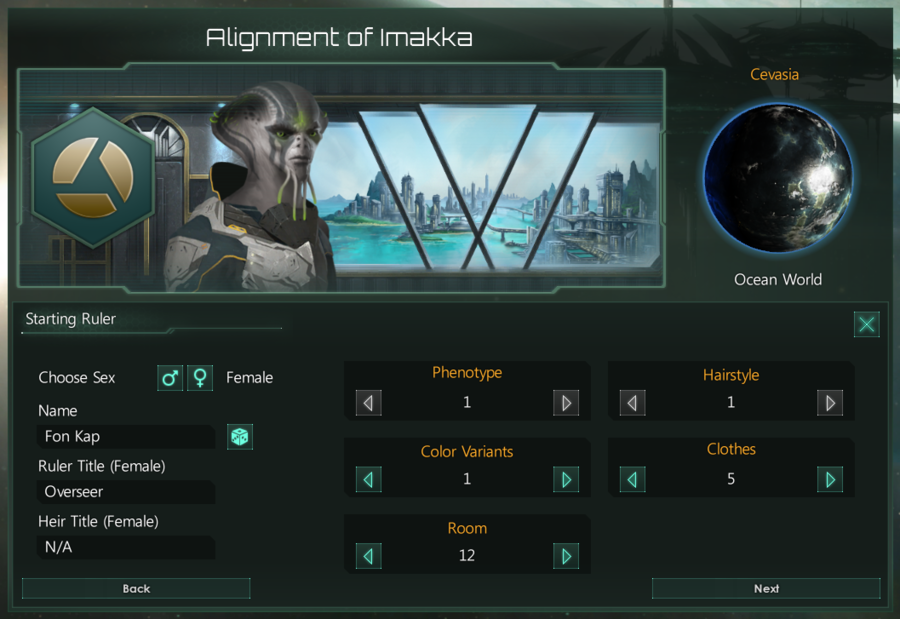Edit the Overseer ruler title field
This screenshot has height=619, width=900.
pos(127,492)
